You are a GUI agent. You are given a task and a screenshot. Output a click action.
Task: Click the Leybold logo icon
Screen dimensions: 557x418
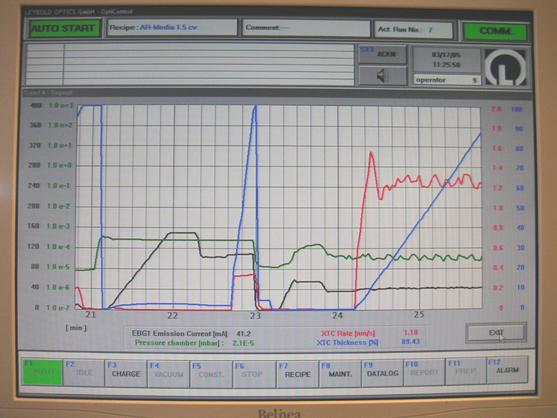pos(505,67)
